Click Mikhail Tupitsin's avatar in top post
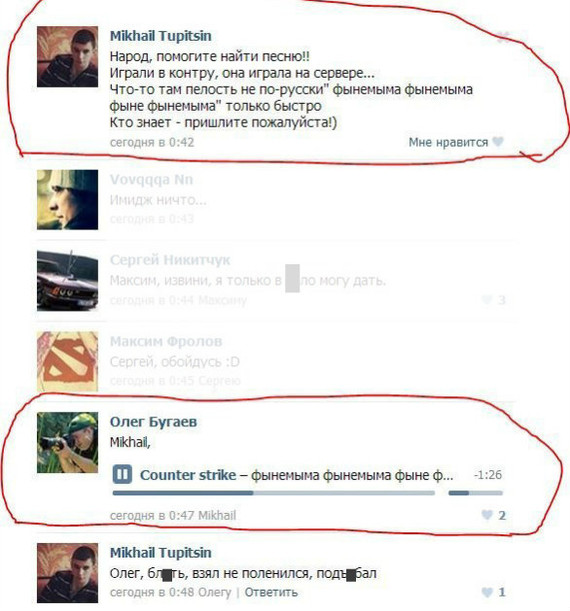Image resolution: width=570 pixels, height=611 pixels. click(x=67, y=57)
